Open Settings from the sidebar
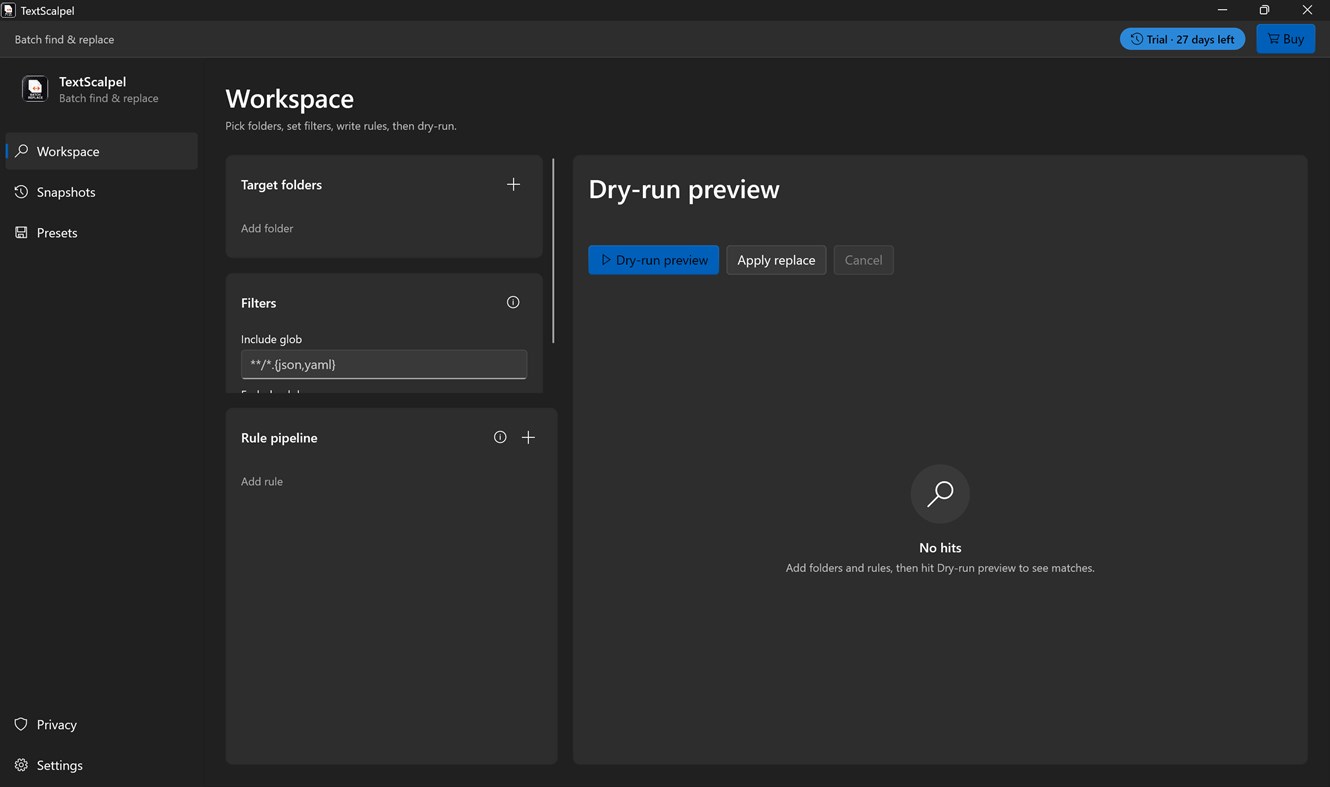Viewport: 1330px width, 787px height. (x=102, y=765)
